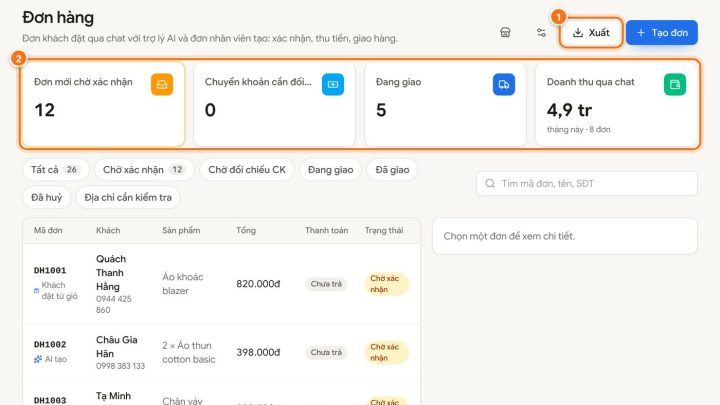
Task: Open order DH1003
Action: pyautogui.click(x=50, y=400)
